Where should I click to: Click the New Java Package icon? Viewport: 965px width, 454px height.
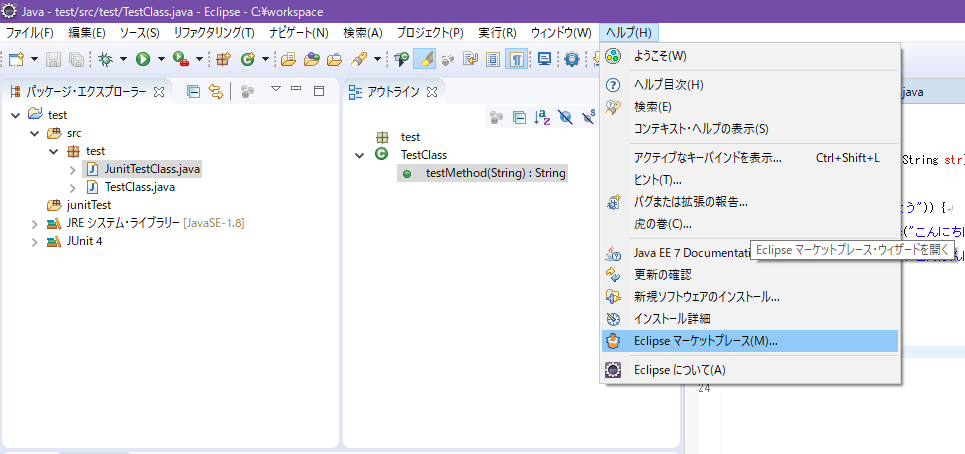[x=223, y=59]
